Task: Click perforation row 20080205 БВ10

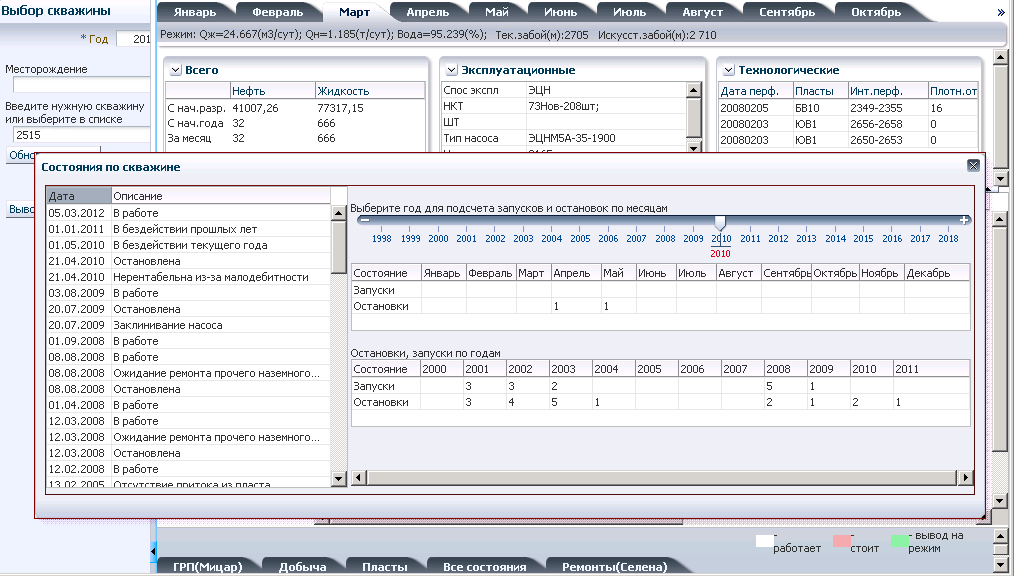Action: 848,108
